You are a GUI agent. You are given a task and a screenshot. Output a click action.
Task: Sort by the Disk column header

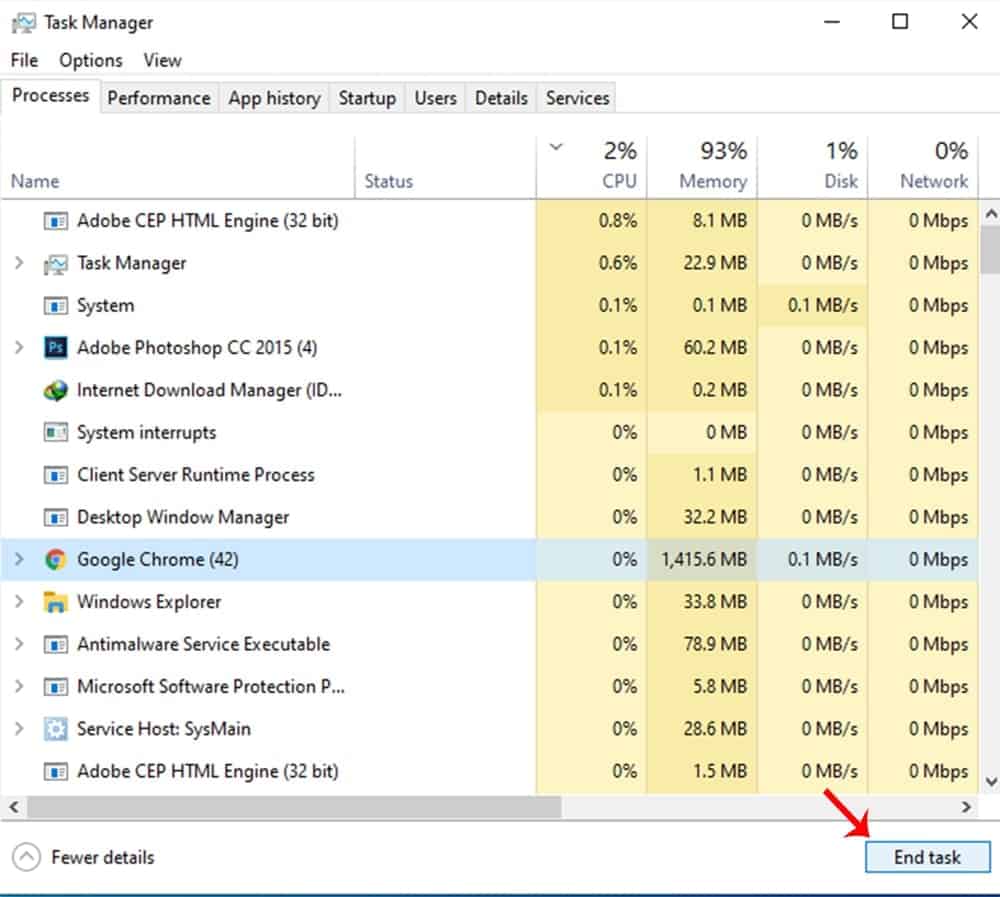[x=812, y=166]
